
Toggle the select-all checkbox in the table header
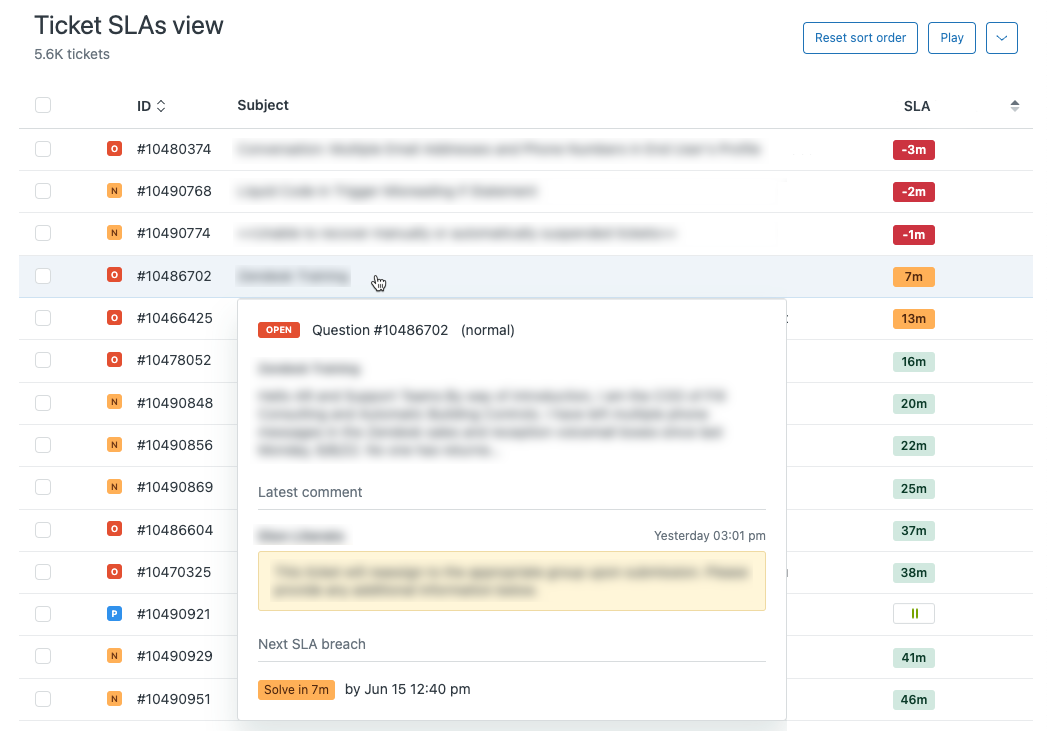pos(43,104)
